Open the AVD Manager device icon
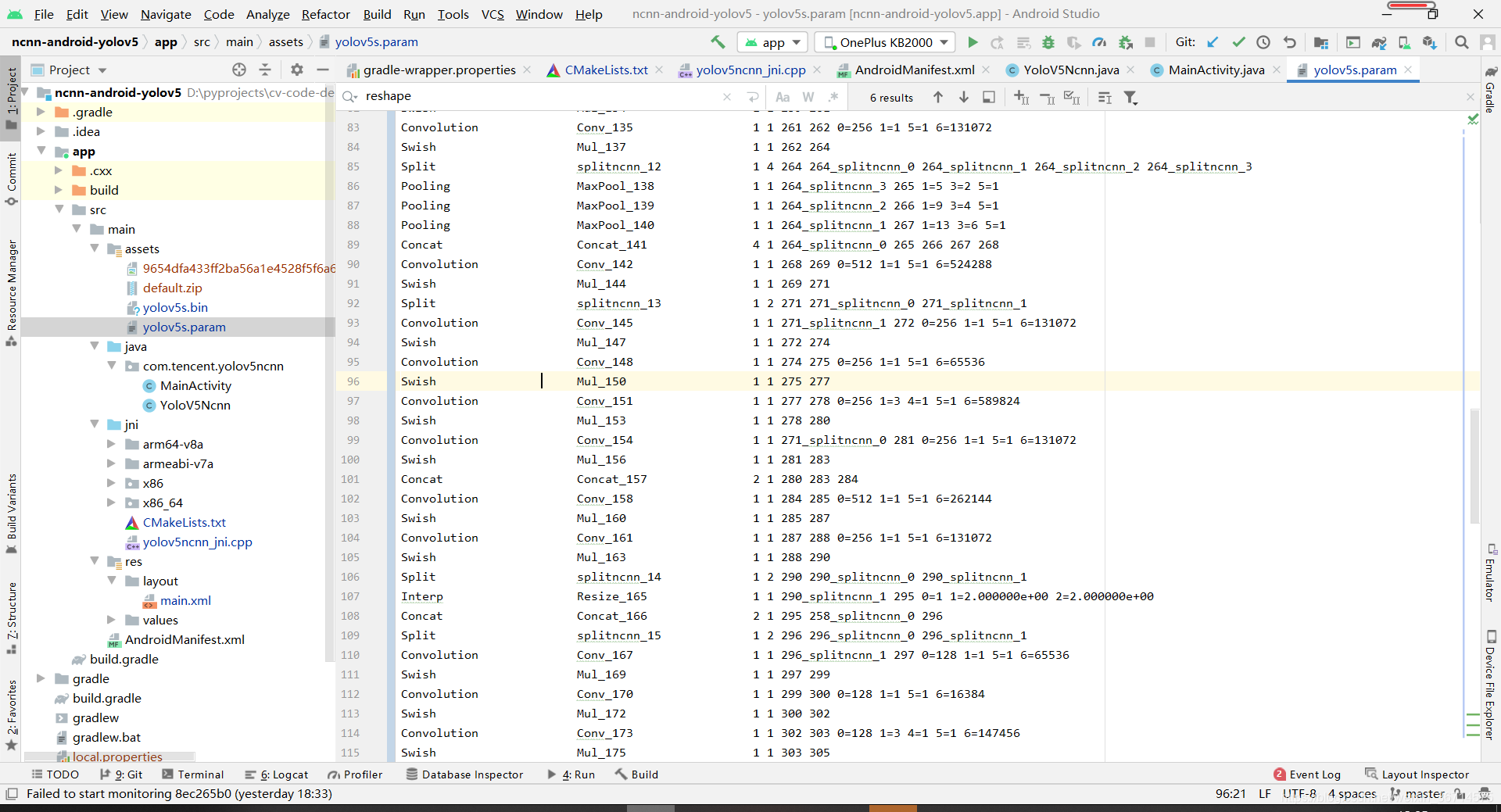This screenshot has width=1501, height=812. point(1404,42)
